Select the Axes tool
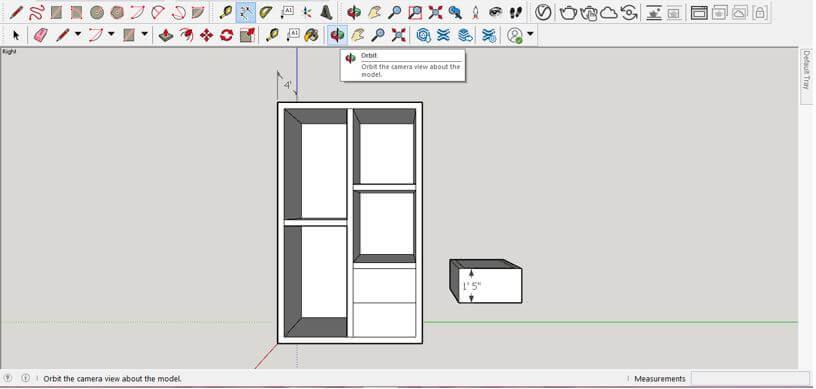 click(307, 12)
